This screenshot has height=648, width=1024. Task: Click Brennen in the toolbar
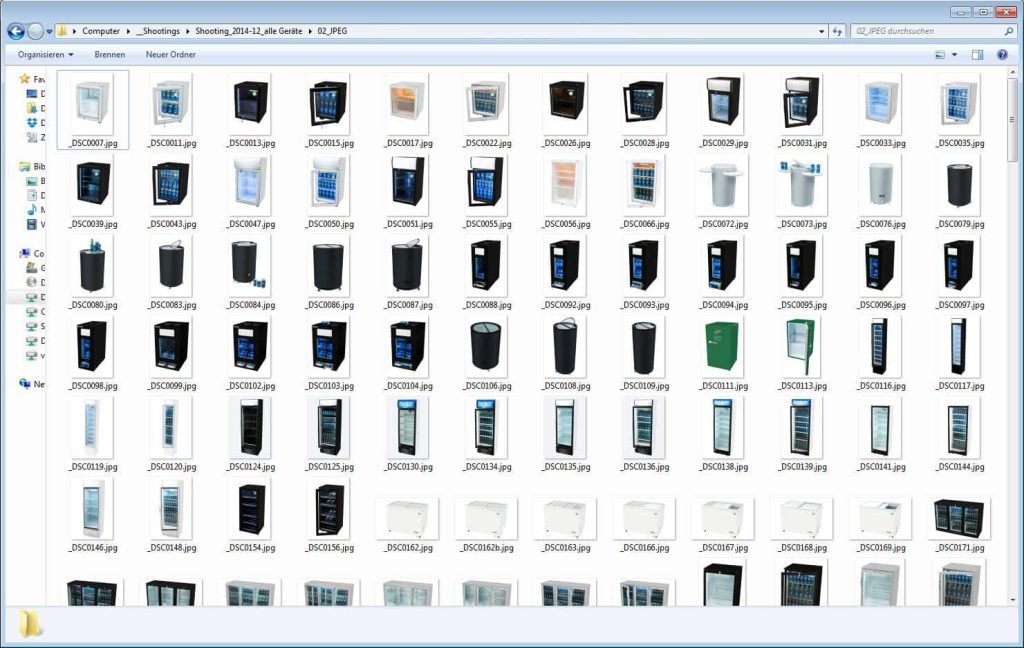[x=110, y=55]
